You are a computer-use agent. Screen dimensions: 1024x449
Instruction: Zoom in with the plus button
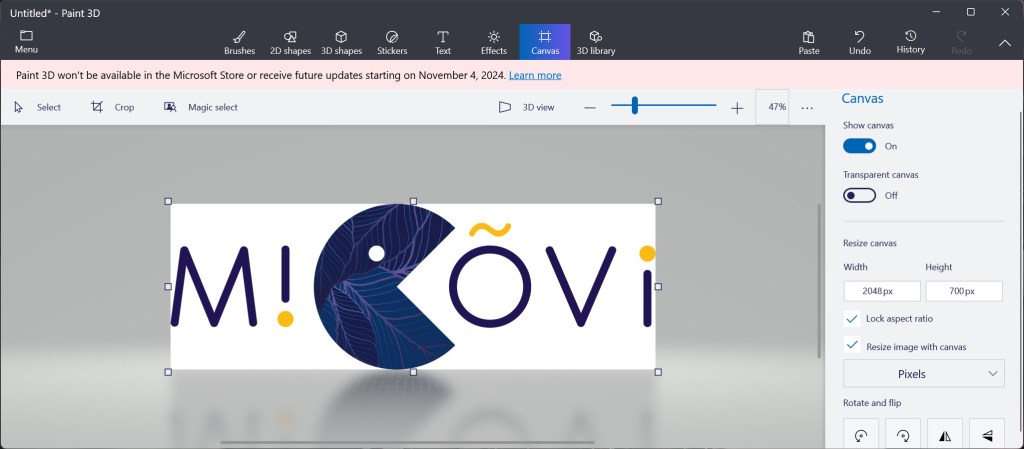737,108
